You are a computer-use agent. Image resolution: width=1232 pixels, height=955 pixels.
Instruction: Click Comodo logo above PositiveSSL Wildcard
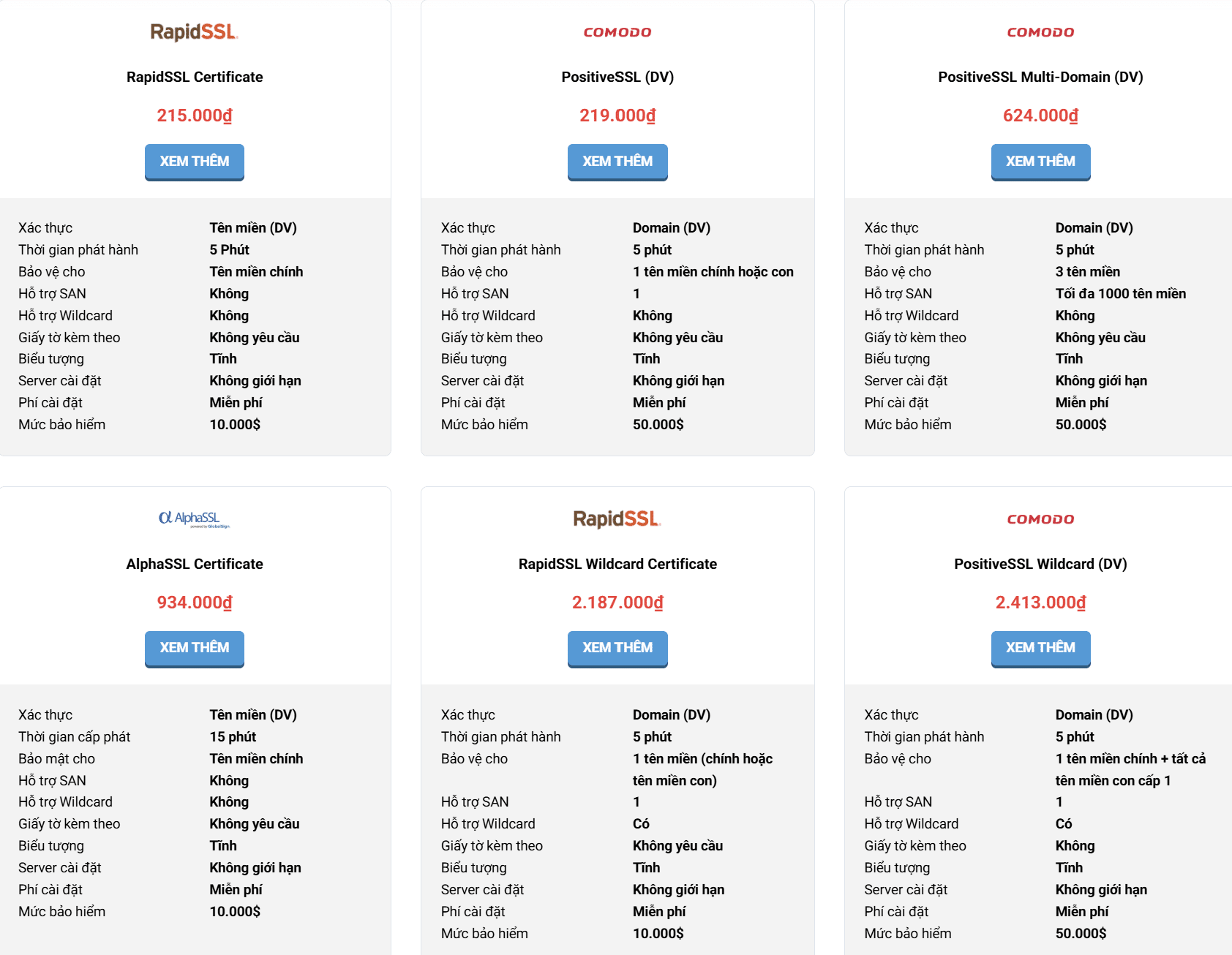tap(1040, 519)
